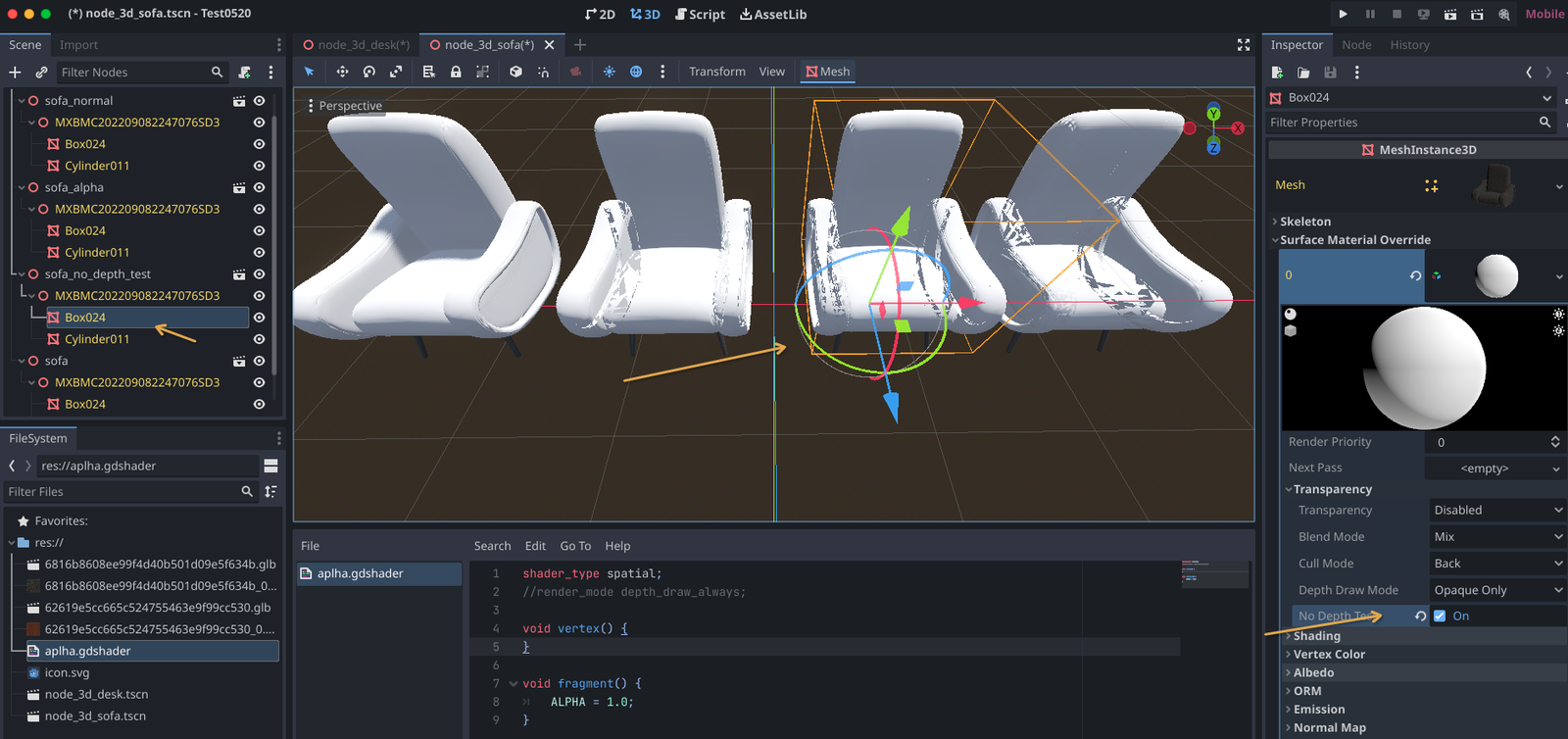This screenshot has width=1568, height=739.
Task: Click the Filter Nodes search field
Action: pyautogui.click(x=141, y=73)
